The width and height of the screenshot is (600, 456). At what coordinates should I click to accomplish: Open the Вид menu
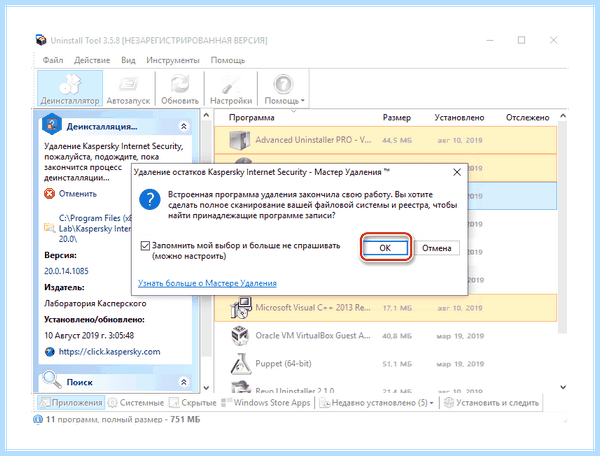(x=128, y=60)
